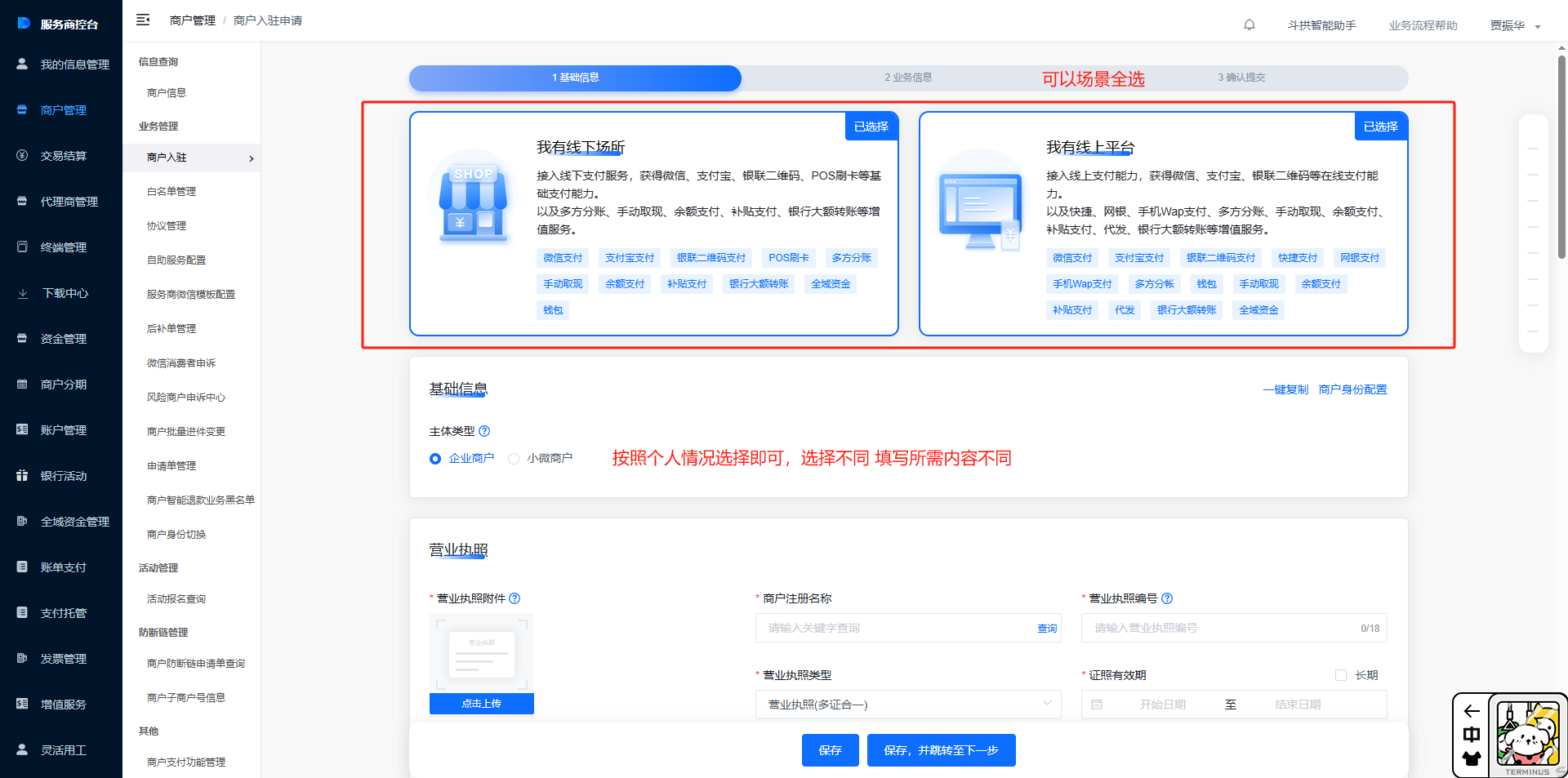Click the help icon beside 营业执照附件

click(514, 598)
